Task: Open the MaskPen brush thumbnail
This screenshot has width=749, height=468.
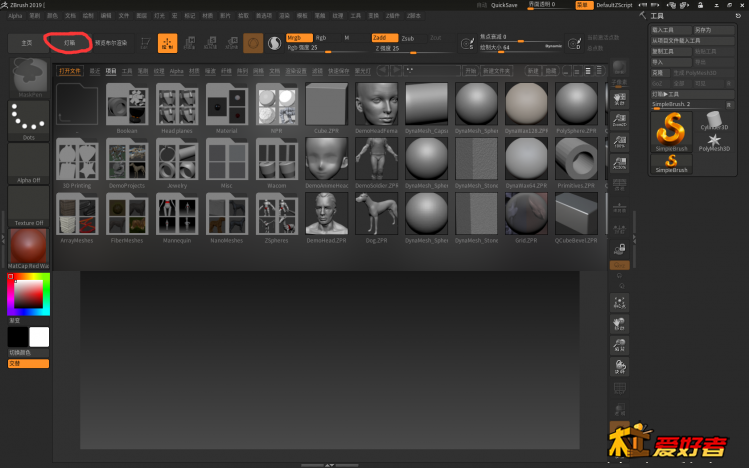Action: click(x=29, y=77)
